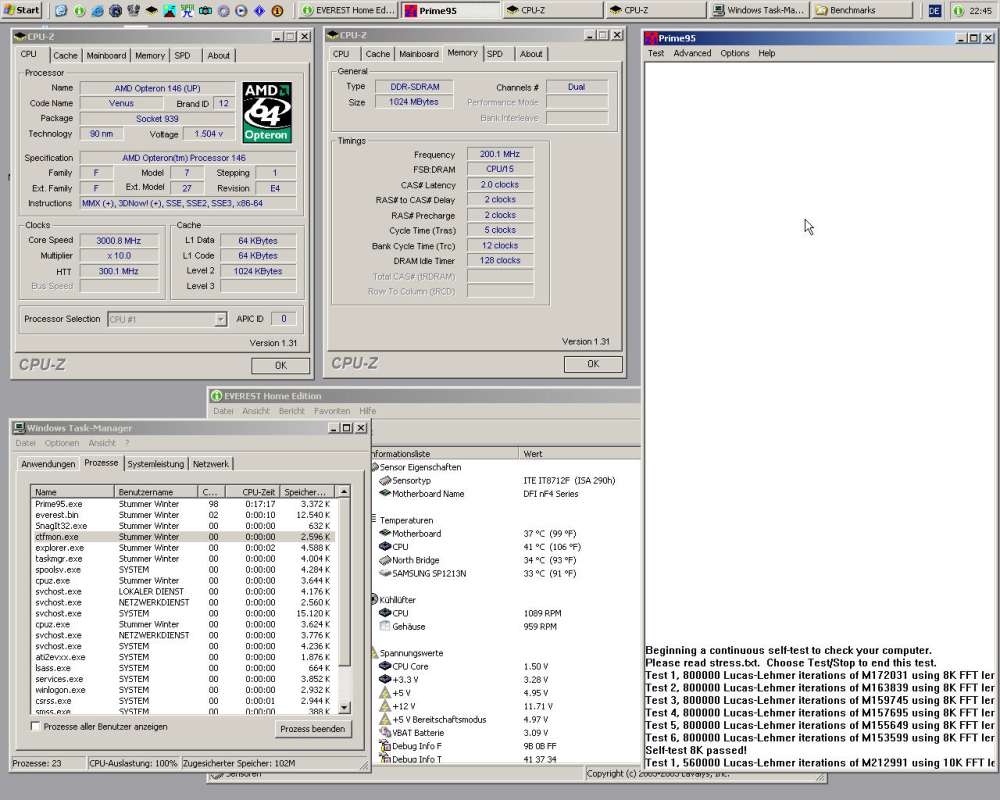1000x800 pixels.
Task: Switch to Systemleistung tab in Task Manager
Action: pyautogui.click(x=156, y=464)
